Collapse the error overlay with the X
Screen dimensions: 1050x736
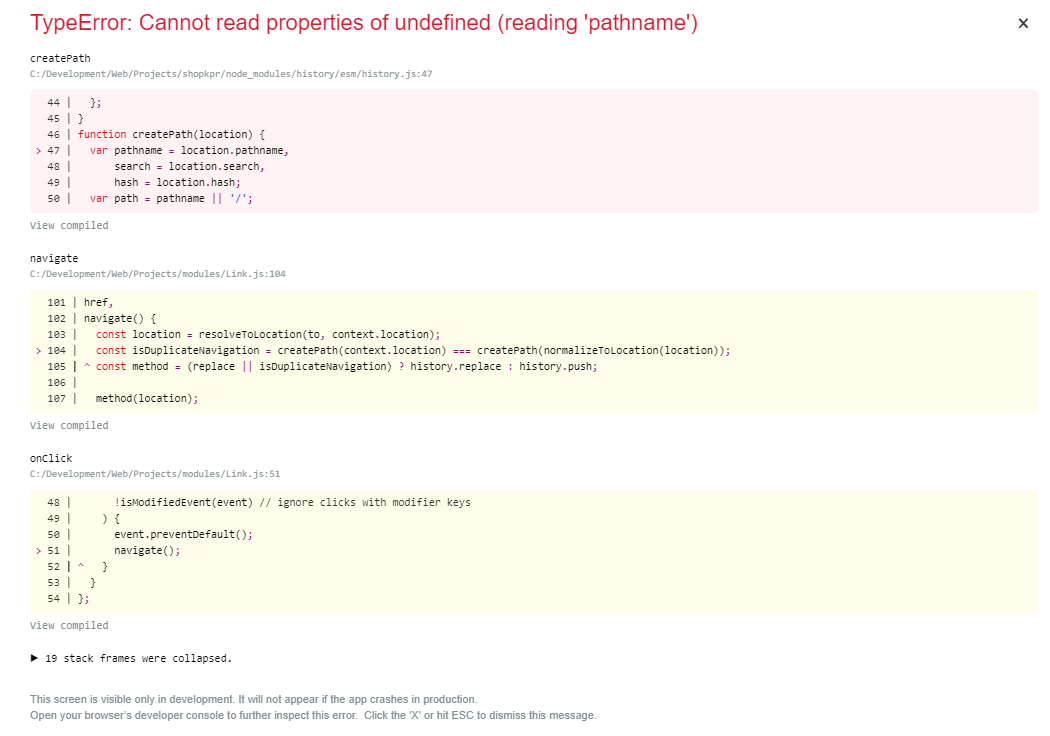(1023, 23)
